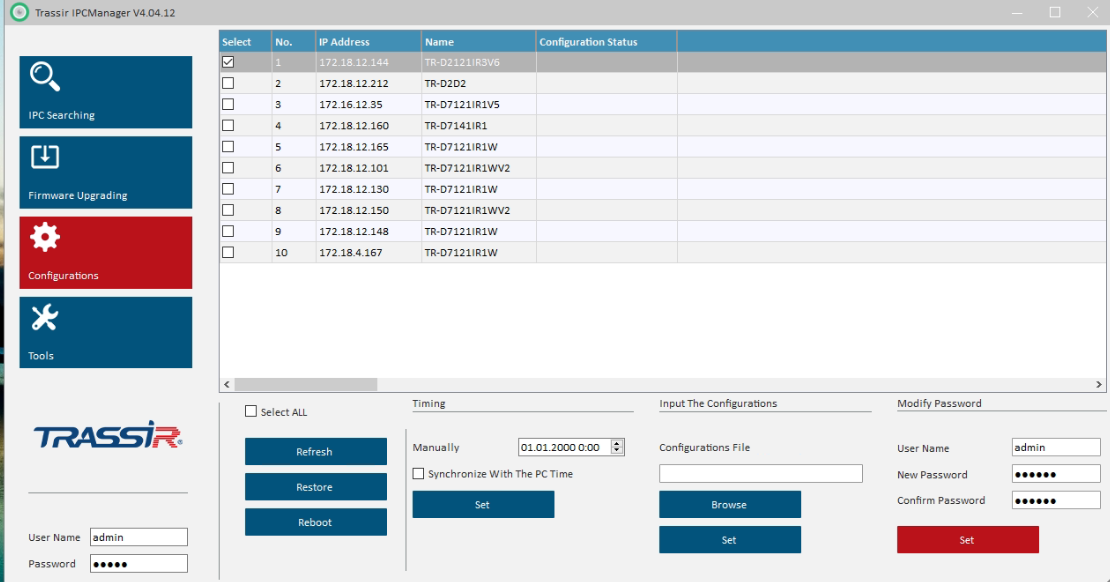Screen dimensions: 1110x582
Task: Click the 172.18.12.130 address cell
Action: (368, 189)
